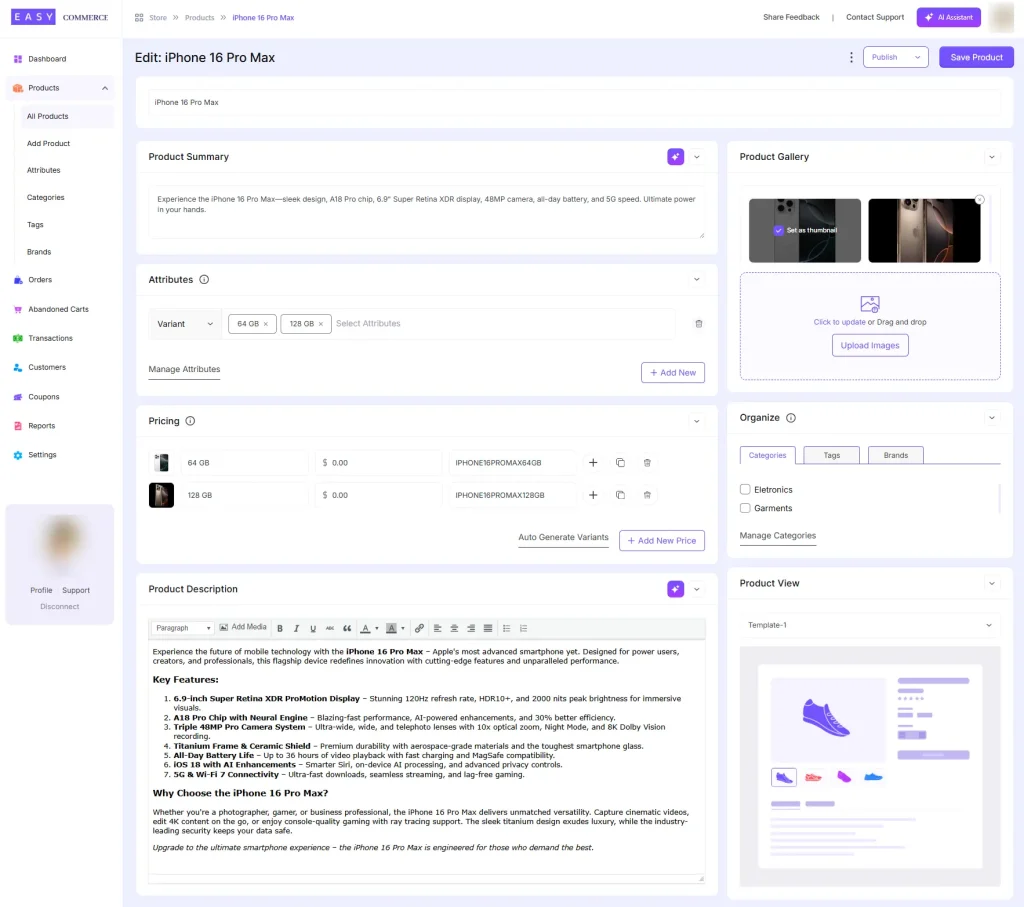Open the Customers section
The image size is (1024, 907).
(46, 367)
